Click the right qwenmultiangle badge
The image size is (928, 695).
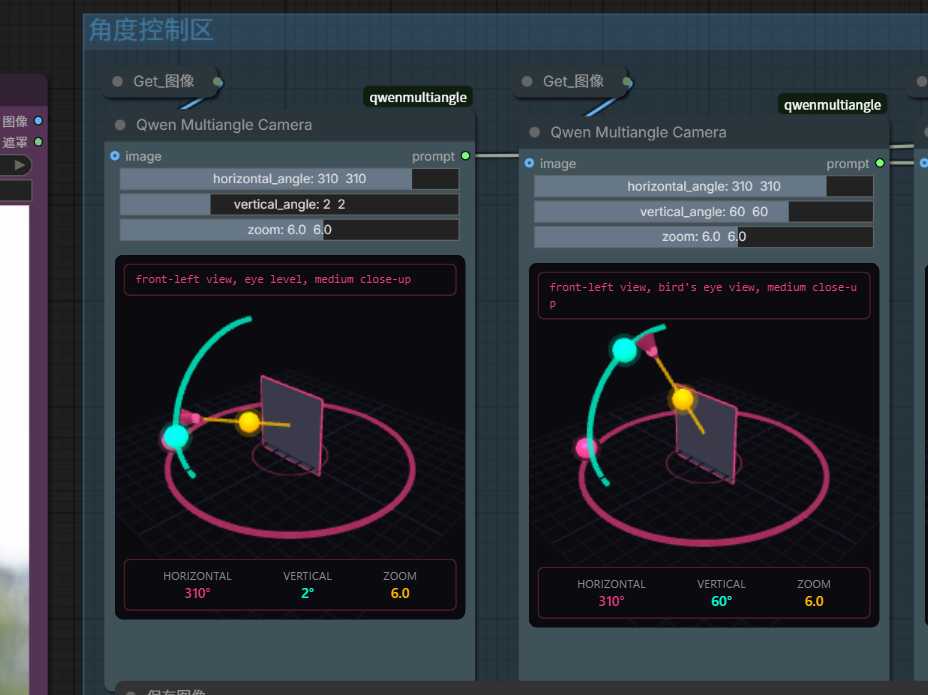(x=832, y=104)
